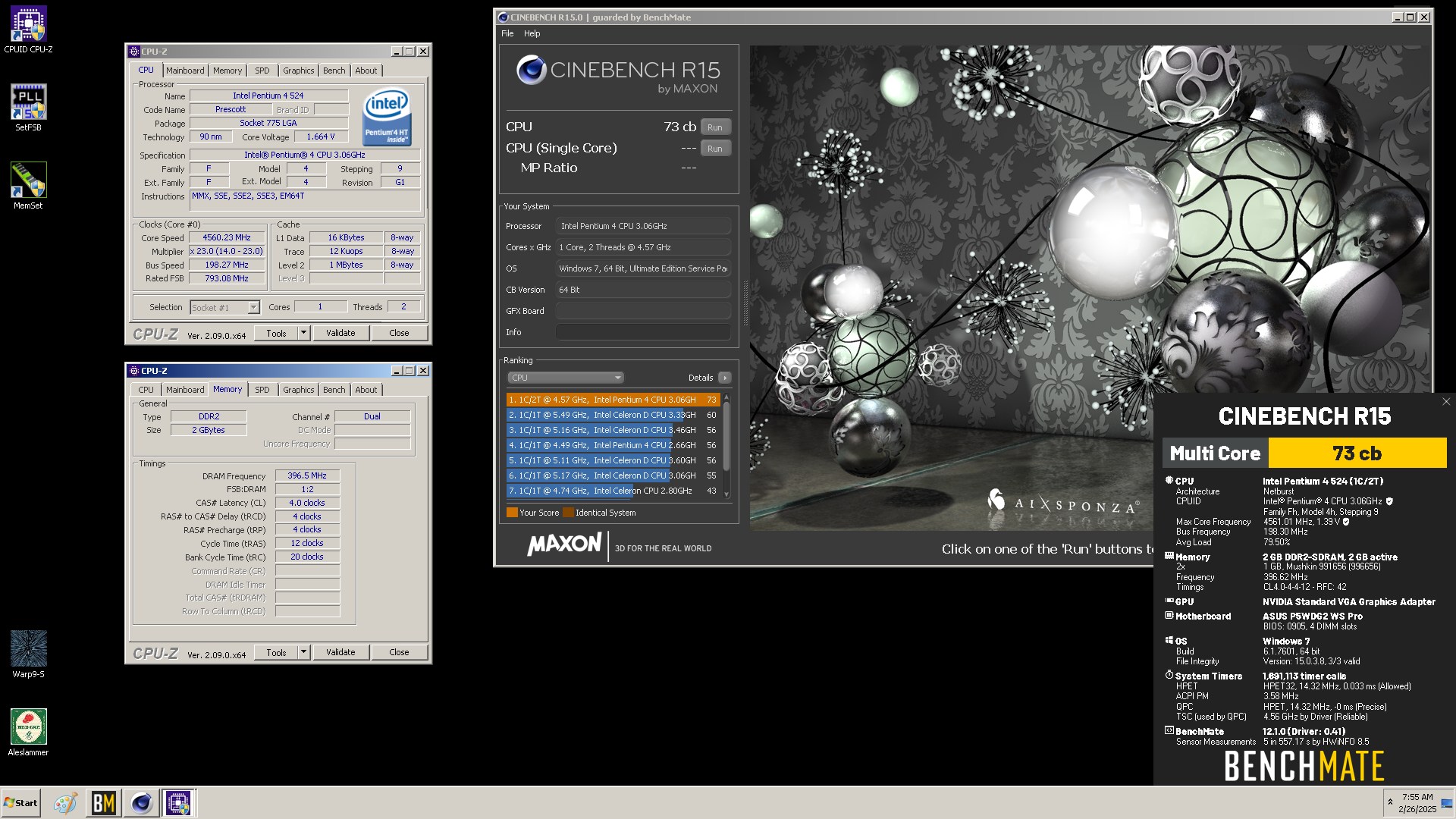Select ranking row 1 Pentium 4 3.06GHz
This screenshot has width=1456, height=819.
613,400
